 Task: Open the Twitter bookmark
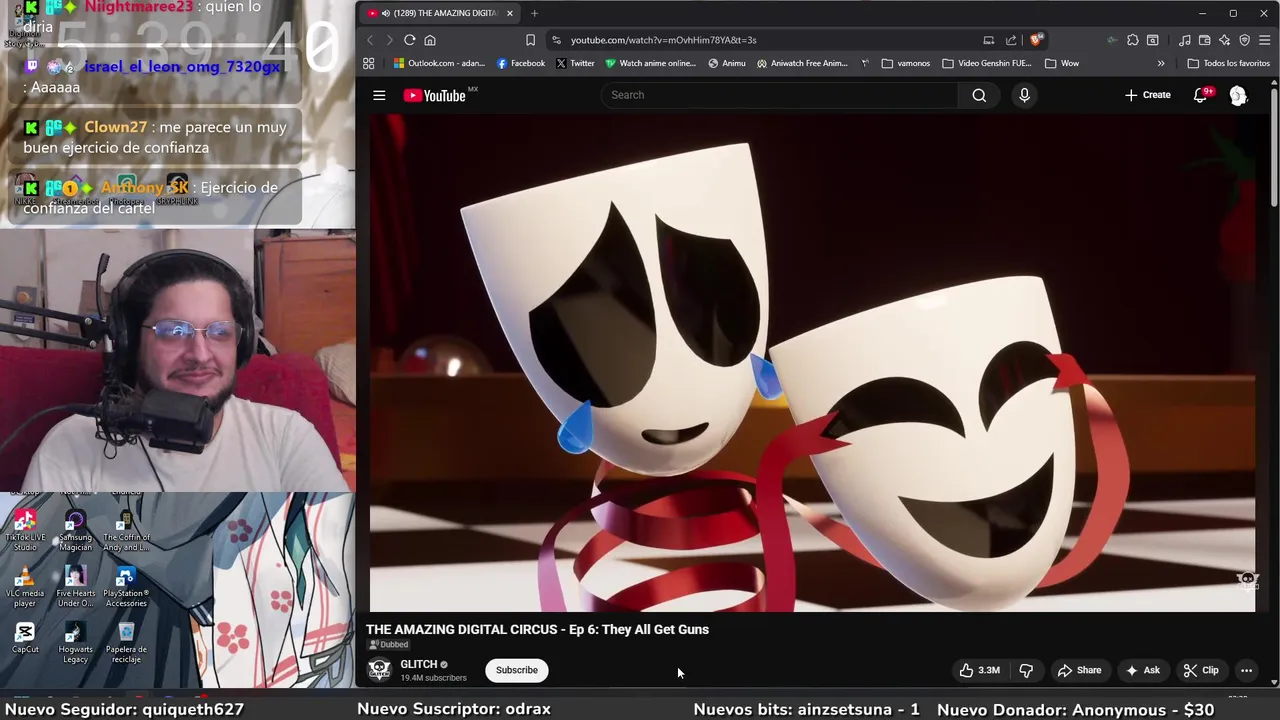pos(575,63)
